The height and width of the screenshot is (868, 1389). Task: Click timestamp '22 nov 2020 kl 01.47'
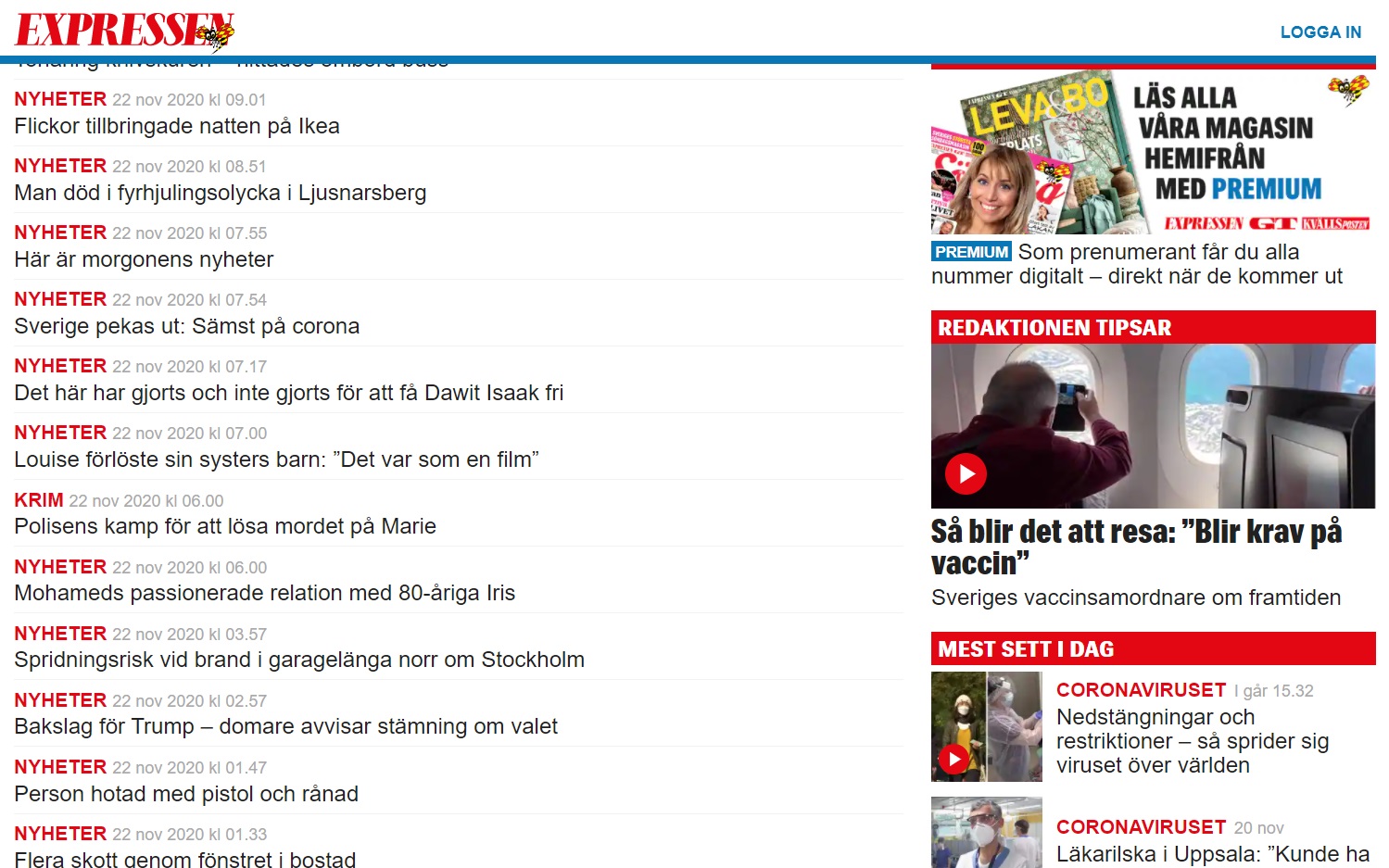[x=189, y=768]
